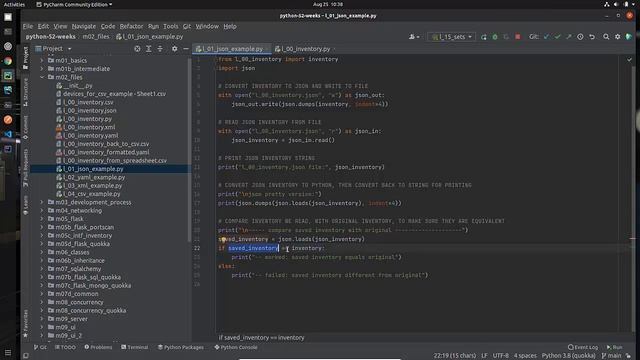
Task: Open Search Everywhere magnifier icon
Action: coord(606,37)
